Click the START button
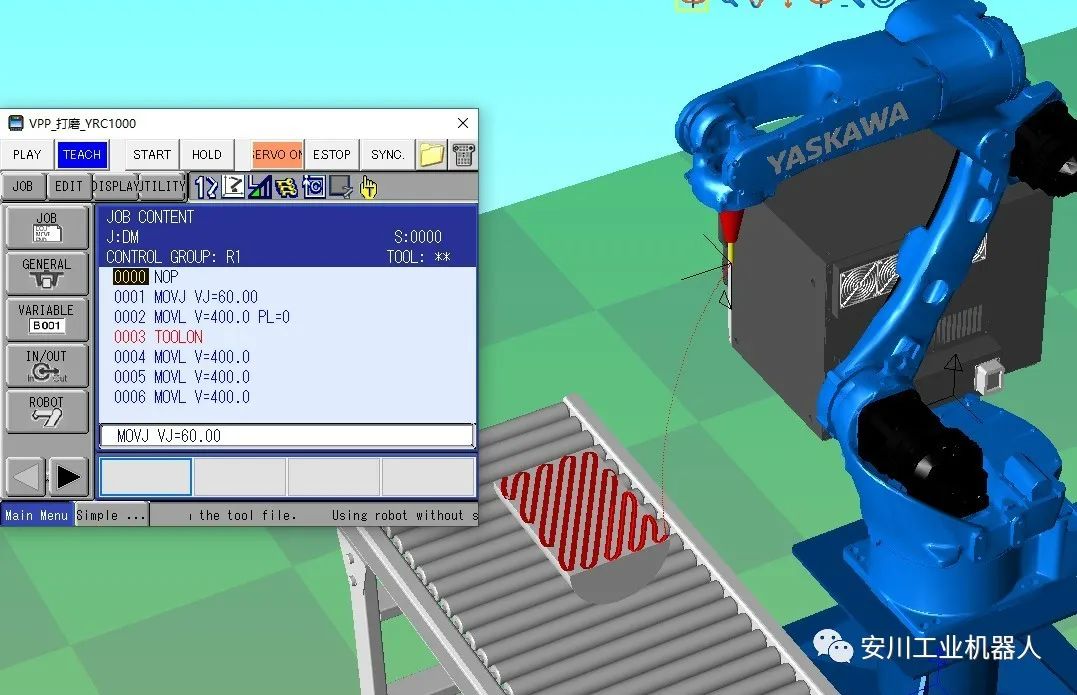Viewport: 1077px width, 695px height. pyautogui.click(x=152, y=155)
